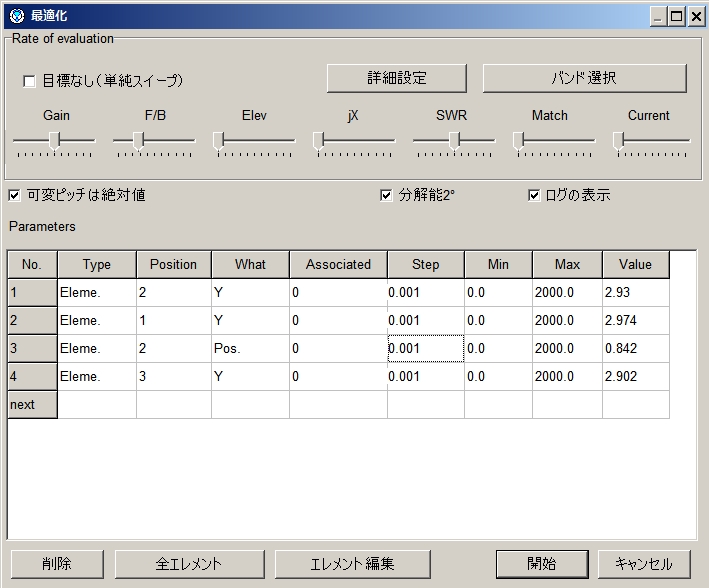Click the Min cell 0.0 in row 4

coord(498,377)
